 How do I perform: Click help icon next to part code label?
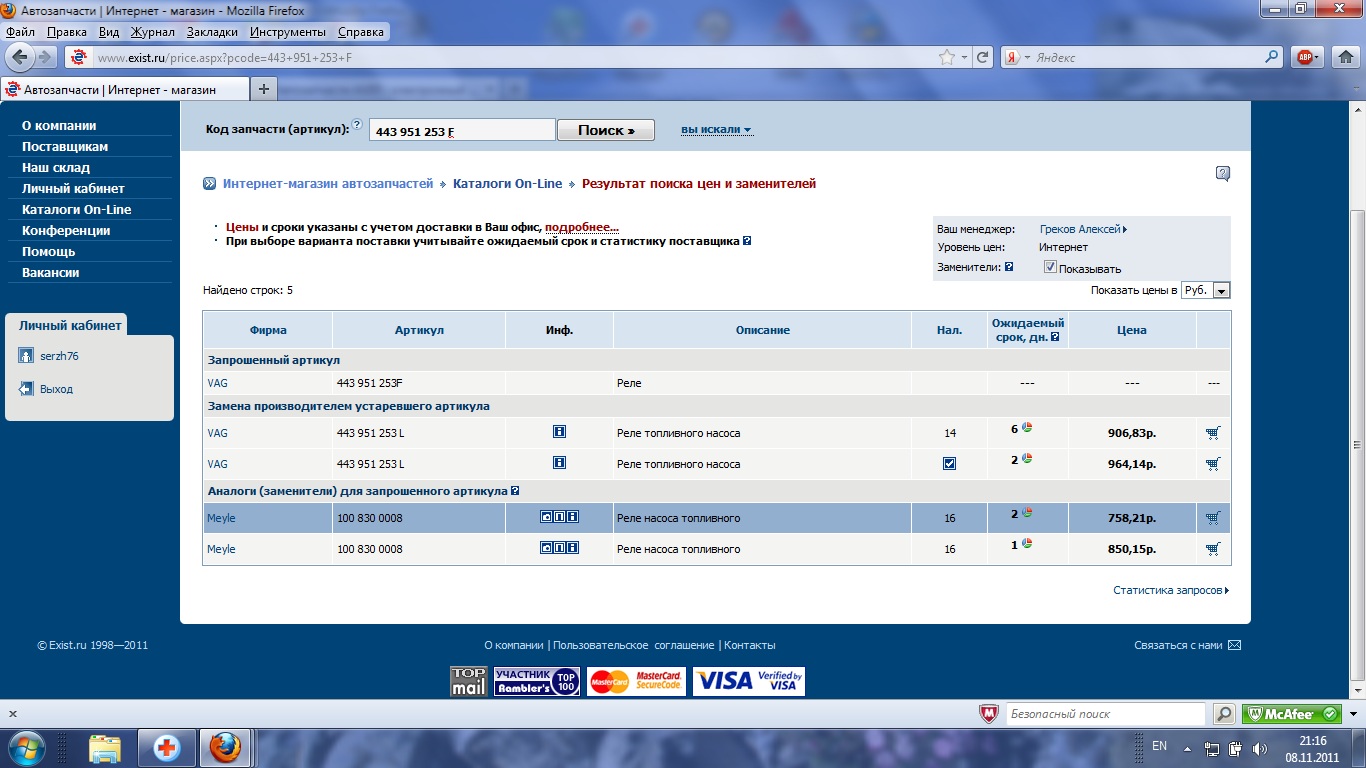[357, 125]
